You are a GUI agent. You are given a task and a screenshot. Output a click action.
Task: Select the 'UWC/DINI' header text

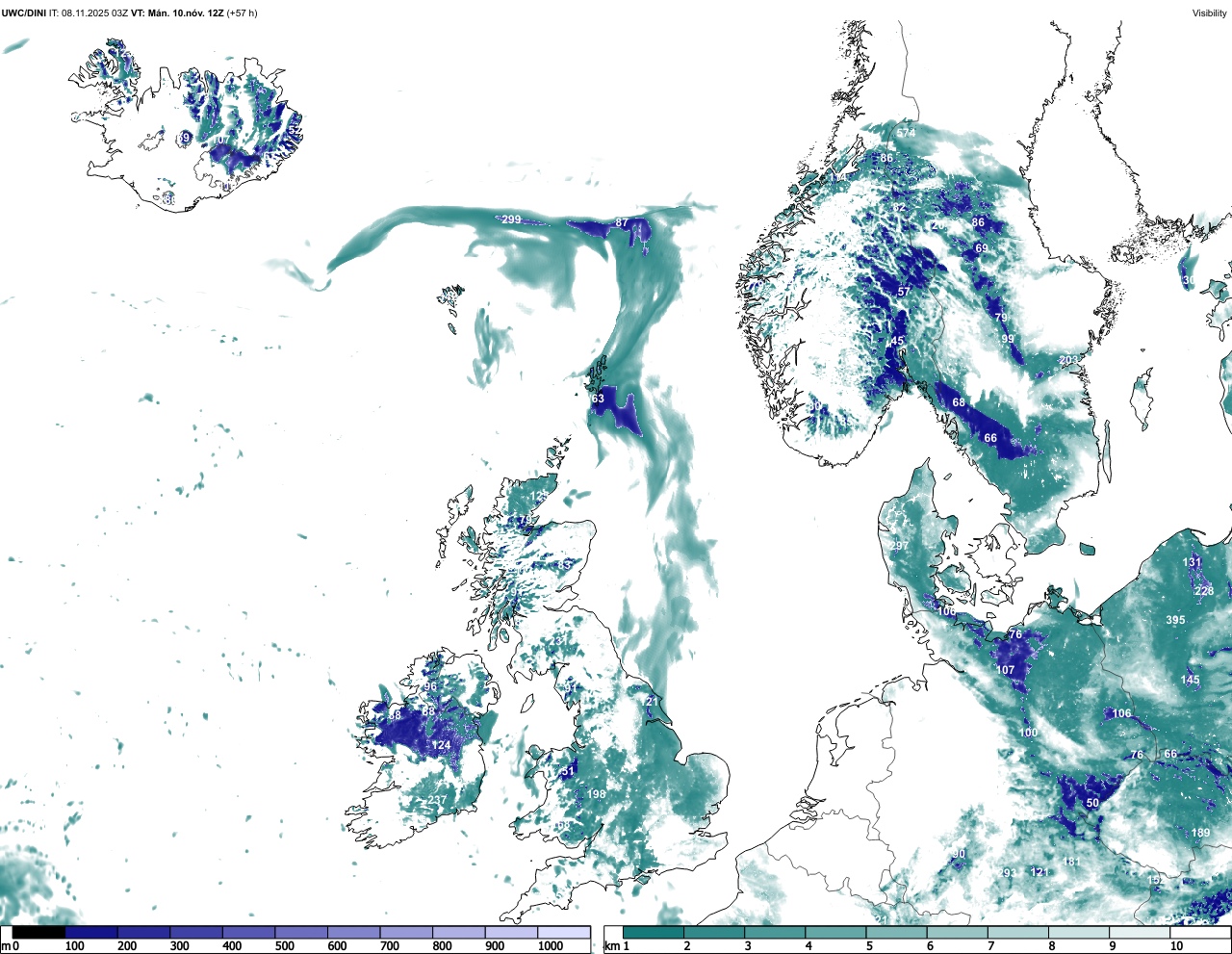pos(23,13)
